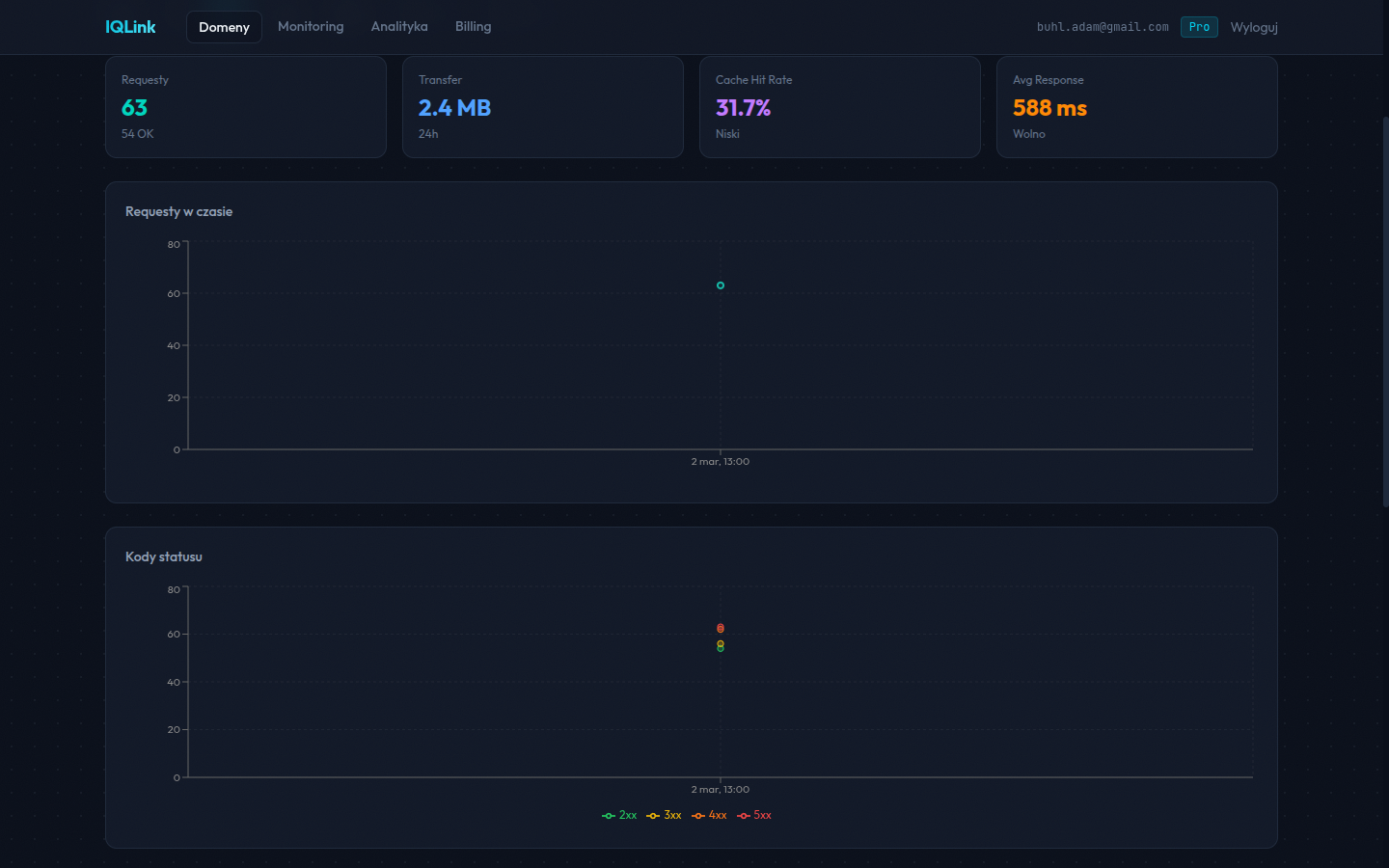Screen dimensions: 1389x868
Task: Select the Requesty stat card showing 63
Action: (x=246, y=107)
